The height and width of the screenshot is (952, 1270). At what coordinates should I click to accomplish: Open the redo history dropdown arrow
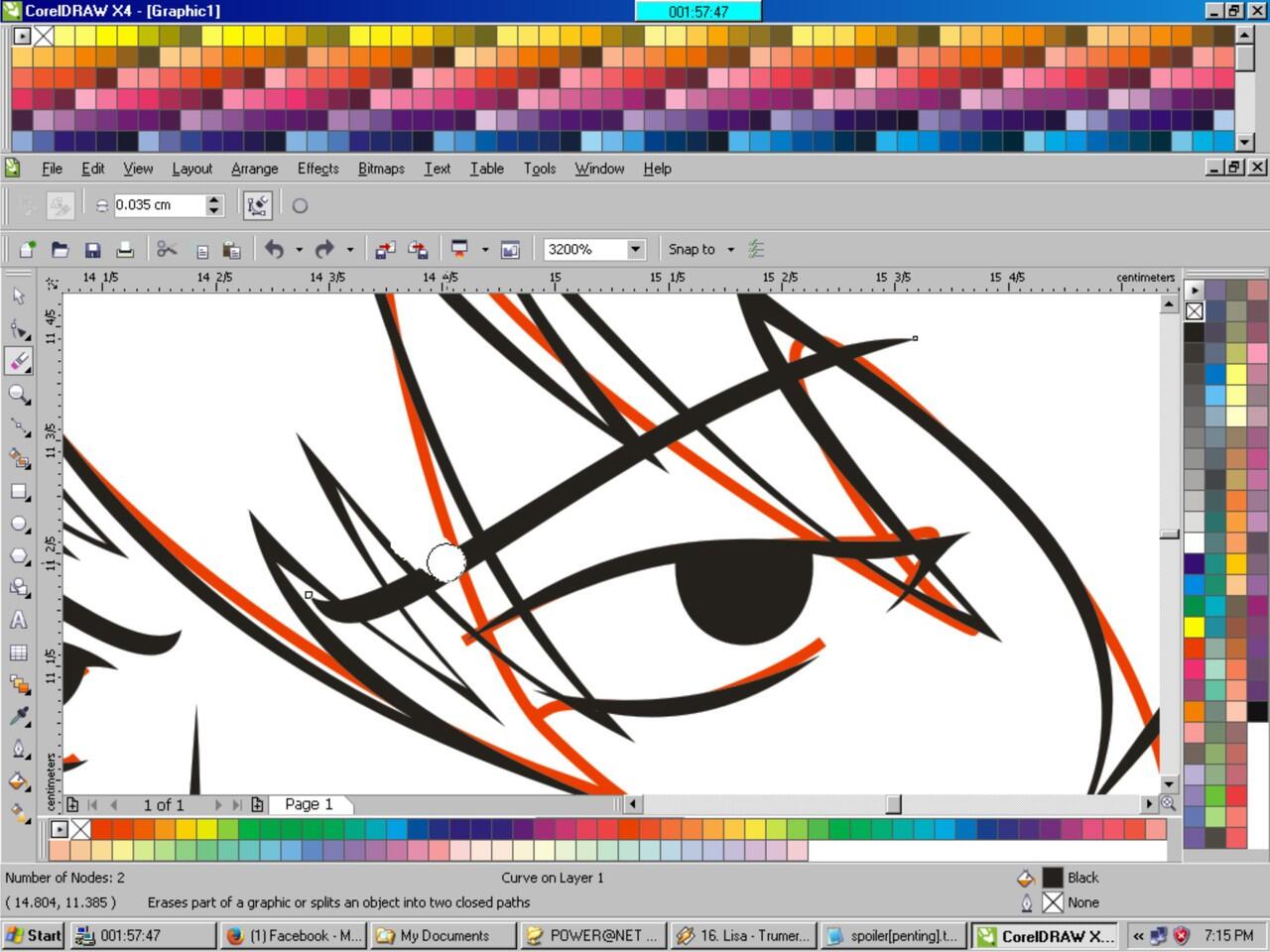pyautogui.click(x=349, y=250)
